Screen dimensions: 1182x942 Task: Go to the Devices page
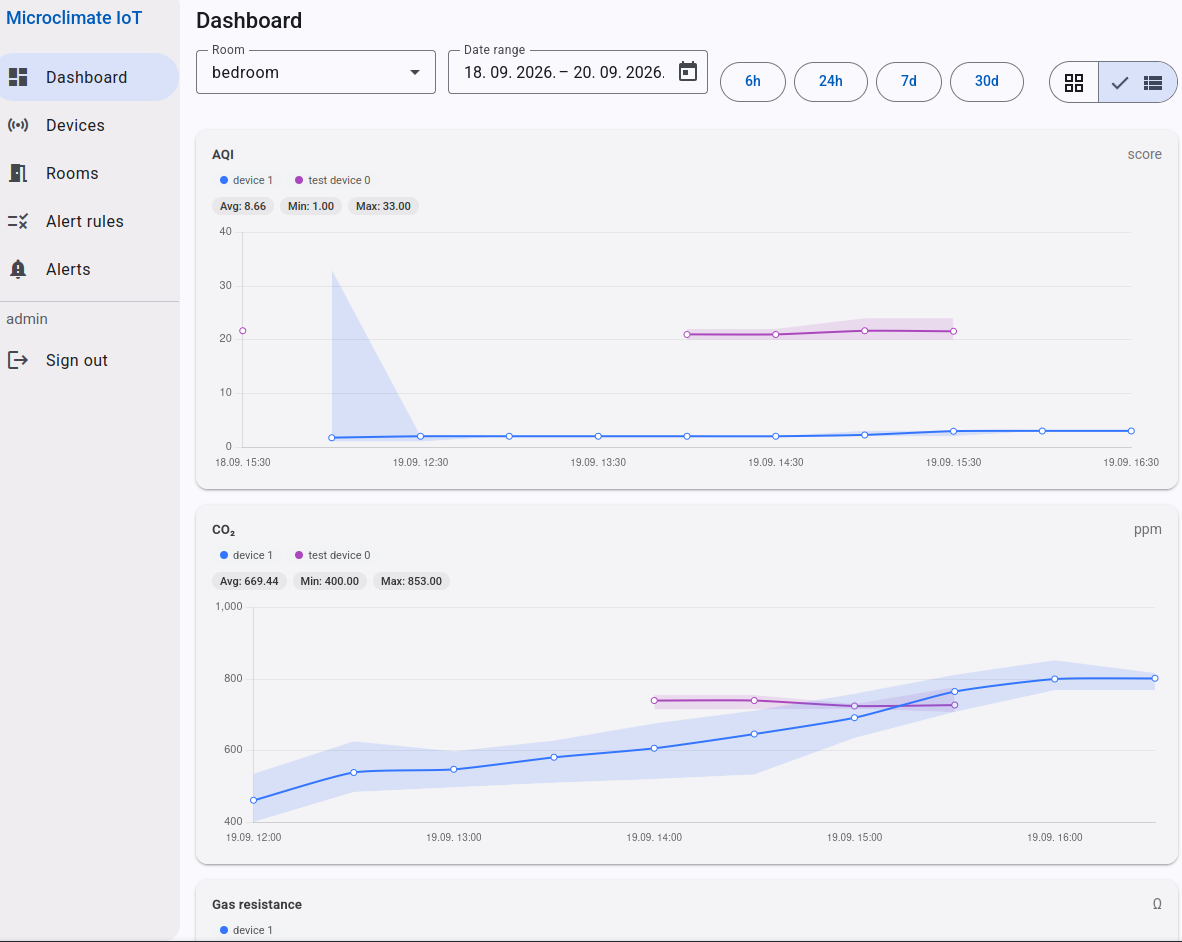pyautogui.click(x=89, y=125)
